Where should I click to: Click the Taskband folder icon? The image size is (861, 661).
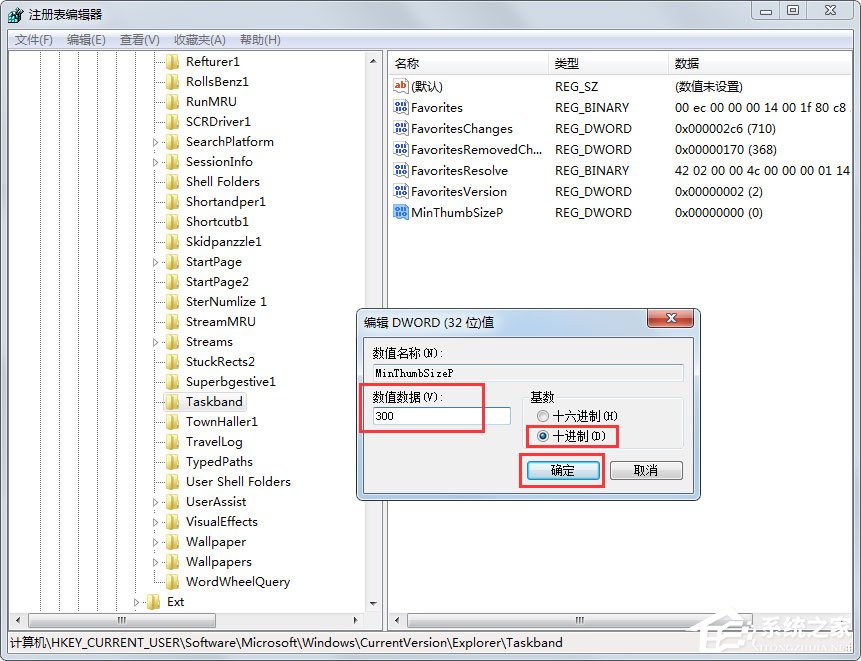click(171, 402)
